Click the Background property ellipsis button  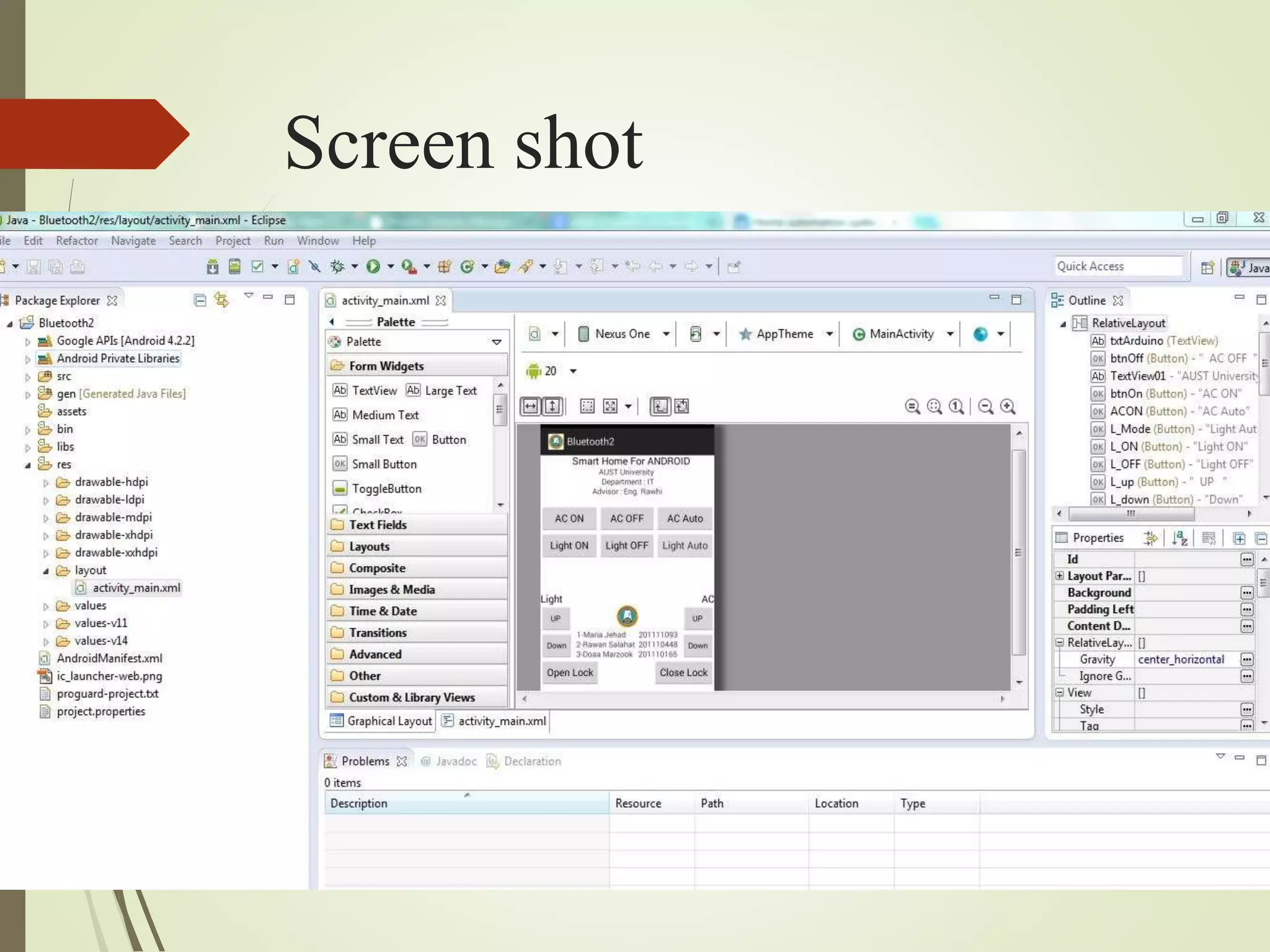[1247, 593]
